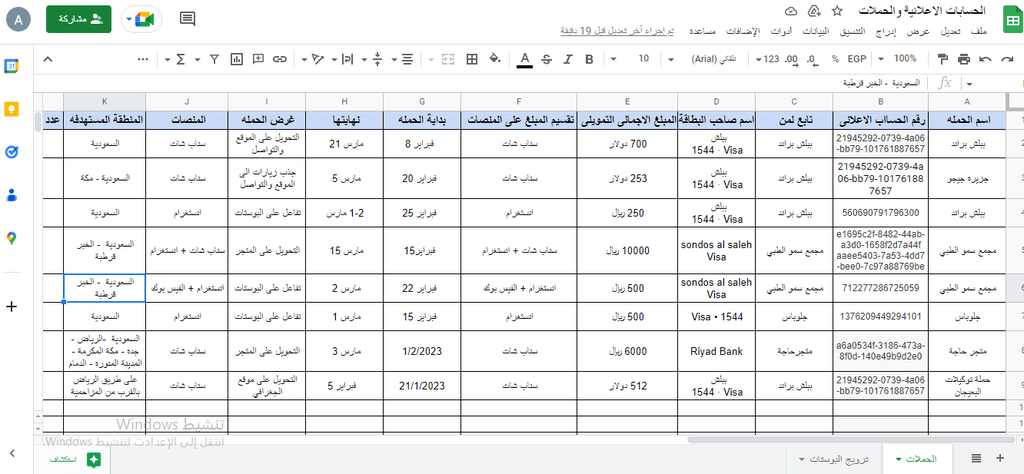Expand the name box dropdown arrow
The image size is (1024, 474).
click(x=969, y=84)
